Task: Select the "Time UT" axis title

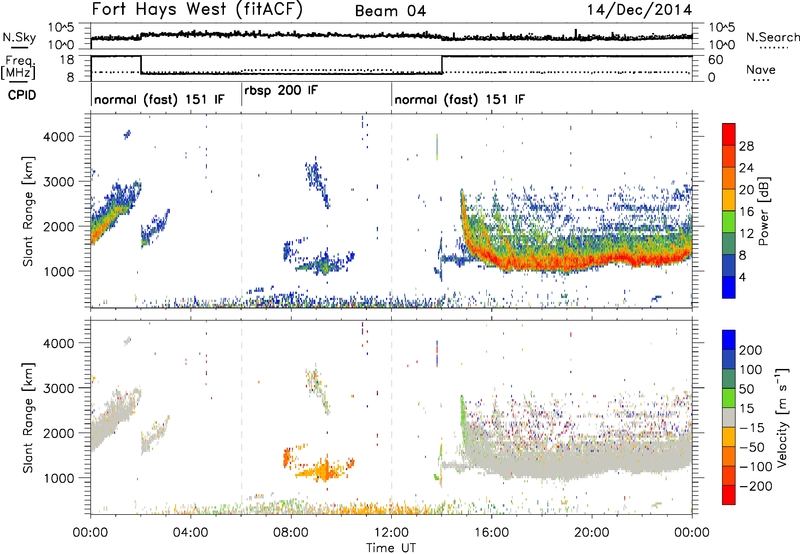Action: point(391,548)
